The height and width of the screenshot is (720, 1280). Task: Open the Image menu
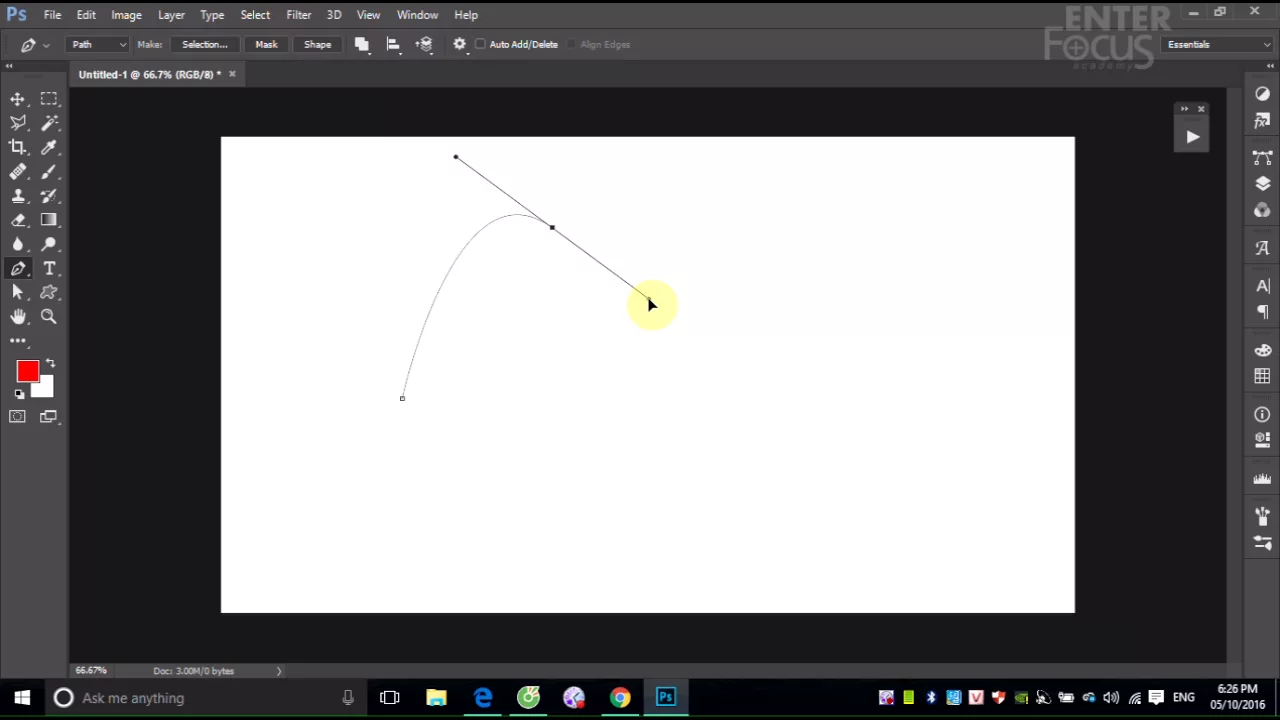[x=126, y=15]
